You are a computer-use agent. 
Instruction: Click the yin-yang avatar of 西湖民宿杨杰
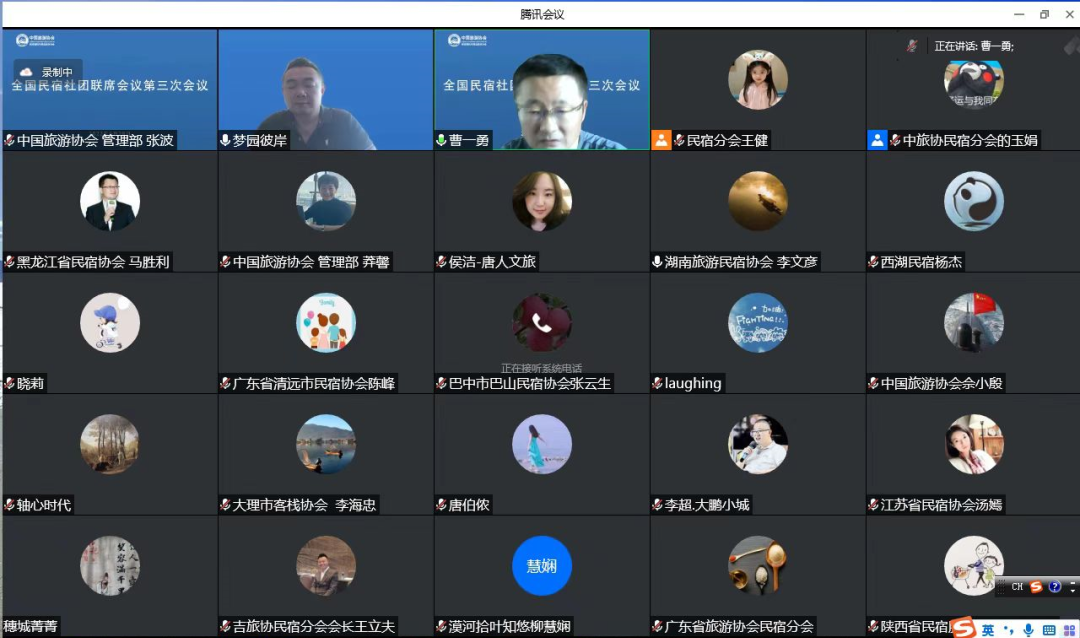pyautogui.click(x=974, y=201)
